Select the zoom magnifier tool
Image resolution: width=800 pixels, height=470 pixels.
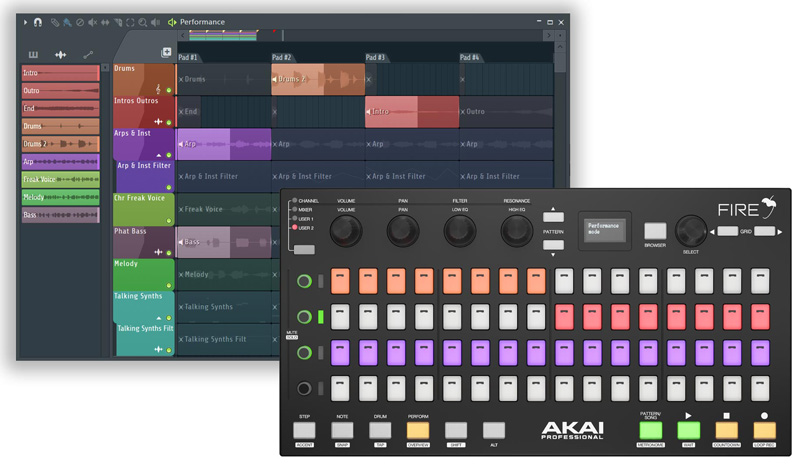(143, 22)
